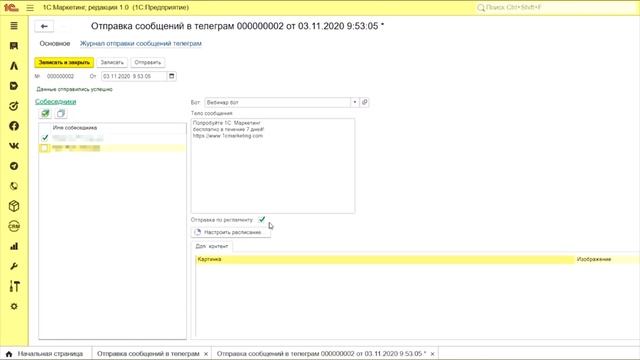Click the uncheck all recipients icon
This screenshot has height=360, width=640.
click(61, 113)
